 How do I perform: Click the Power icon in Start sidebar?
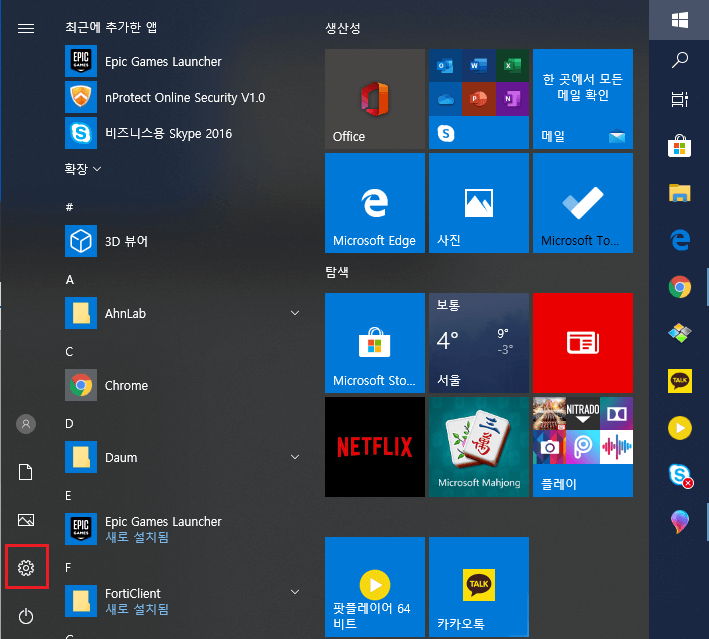pos(26,616)
